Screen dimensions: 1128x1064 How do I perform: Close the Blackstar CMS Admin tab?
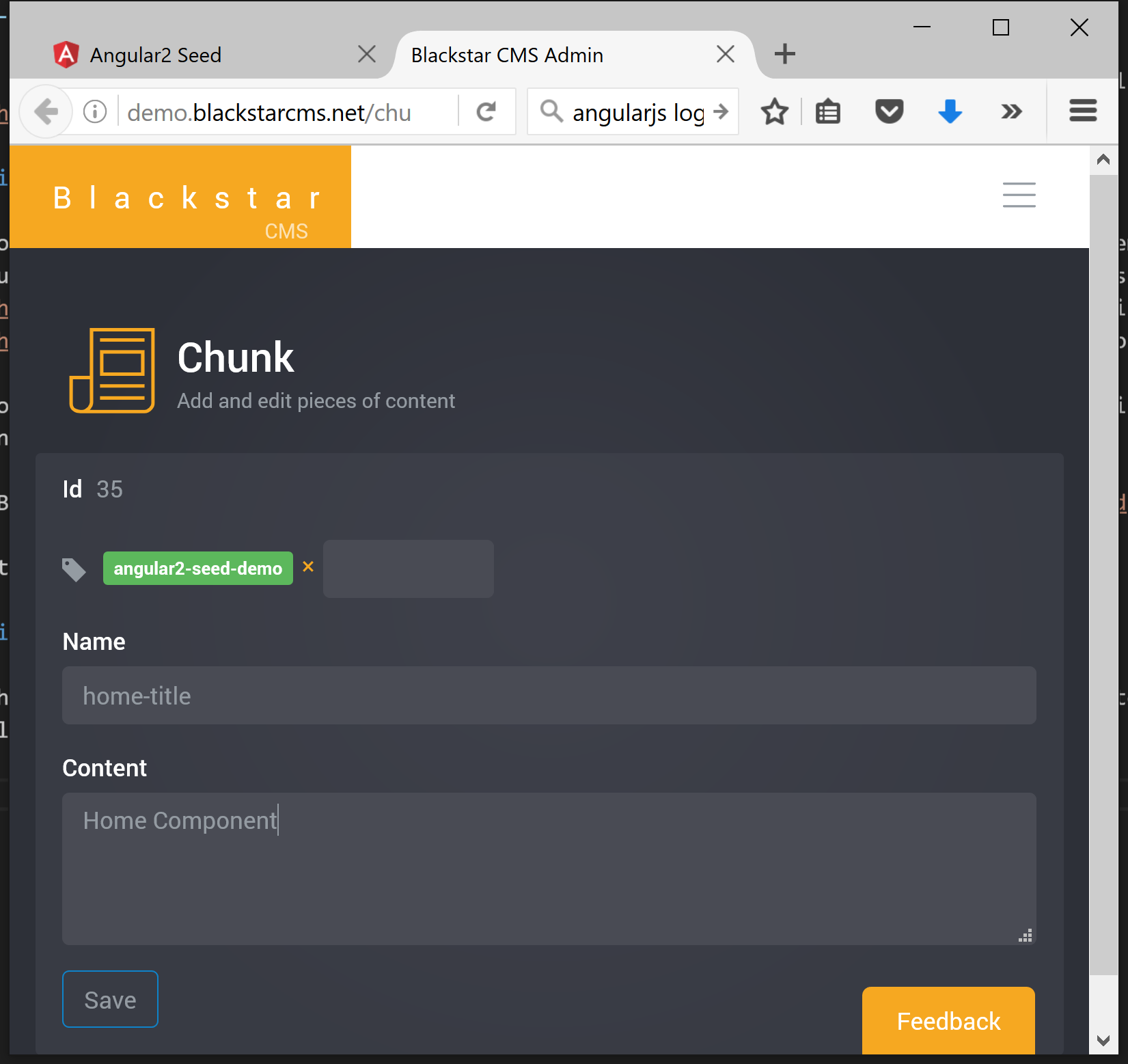pyautogui.click(x=726, y=54)
